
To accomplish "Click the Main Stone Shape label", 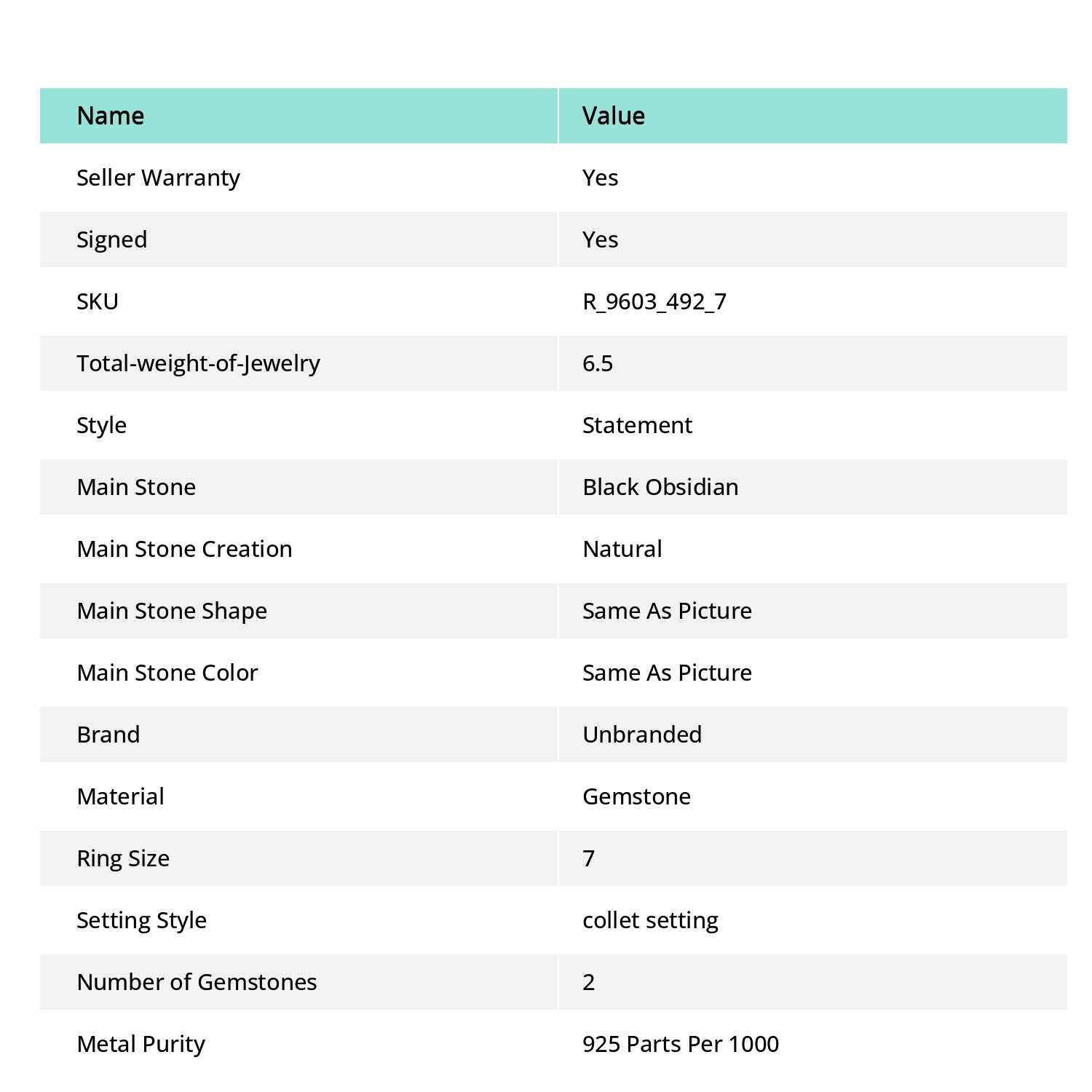I will coord(173,611).
